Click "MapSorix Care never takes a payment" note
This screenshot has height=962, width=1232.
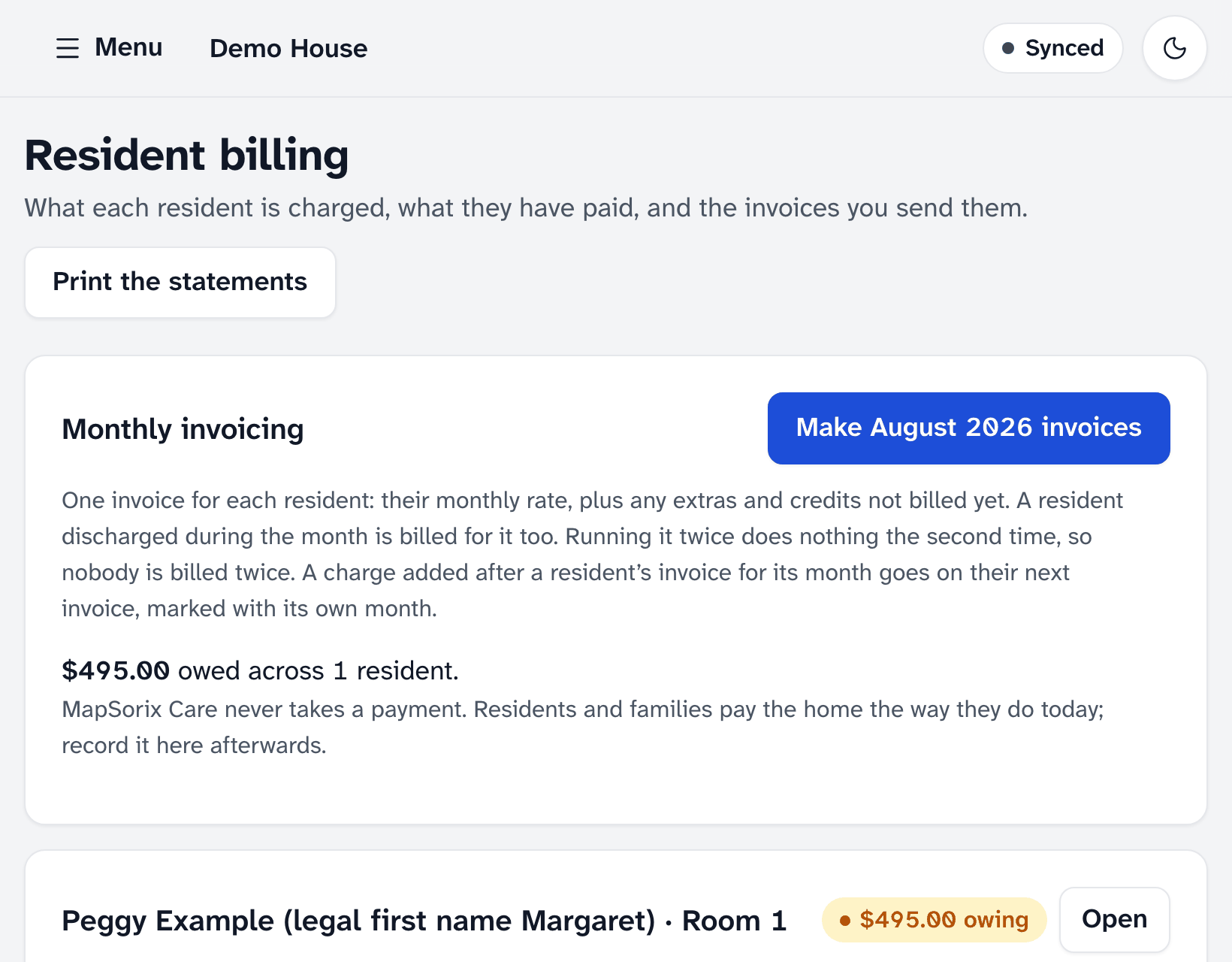tap(583, 728)
